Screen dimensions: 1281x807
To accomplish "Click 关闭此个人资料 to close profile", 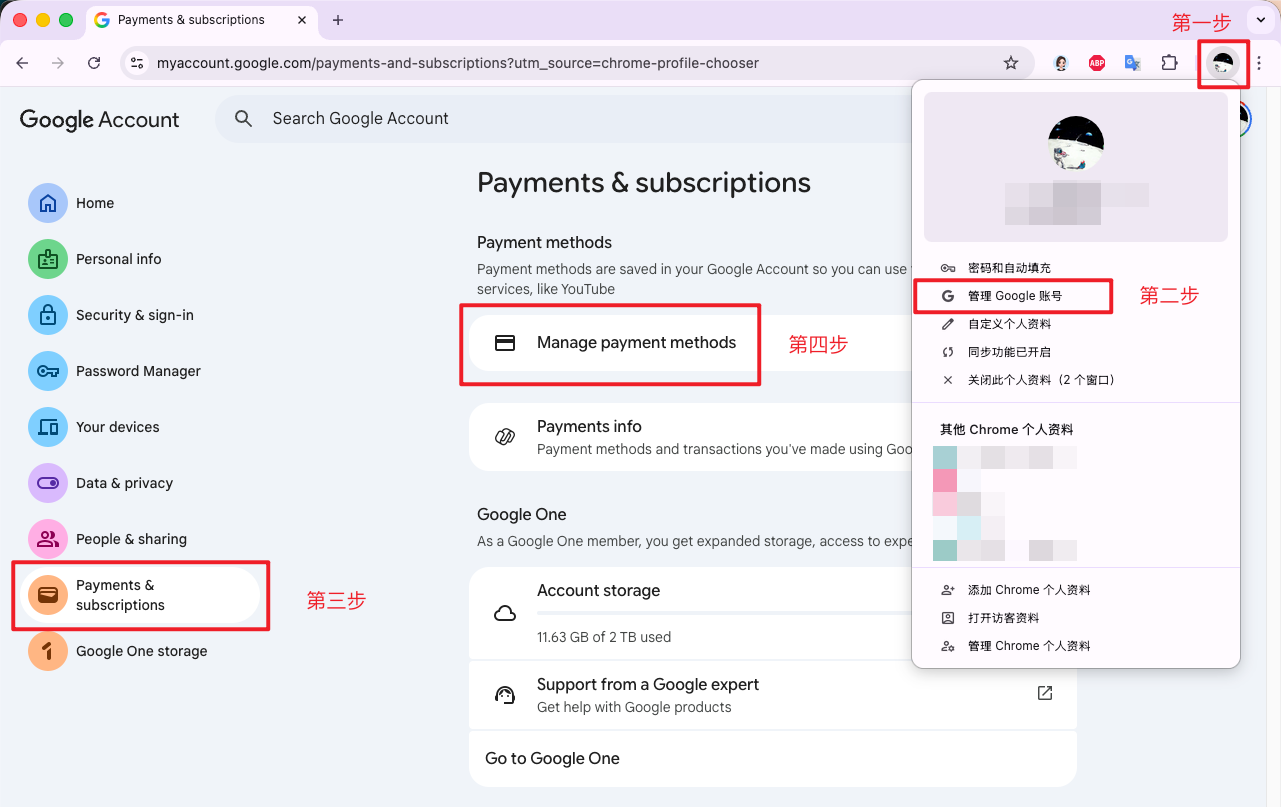I will (x=1040, y=380).
